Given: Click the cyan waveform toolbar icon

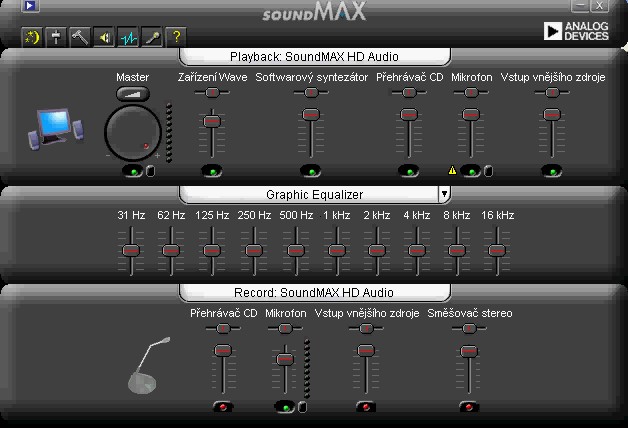Looking at the screenshot, I should point(128,38).
